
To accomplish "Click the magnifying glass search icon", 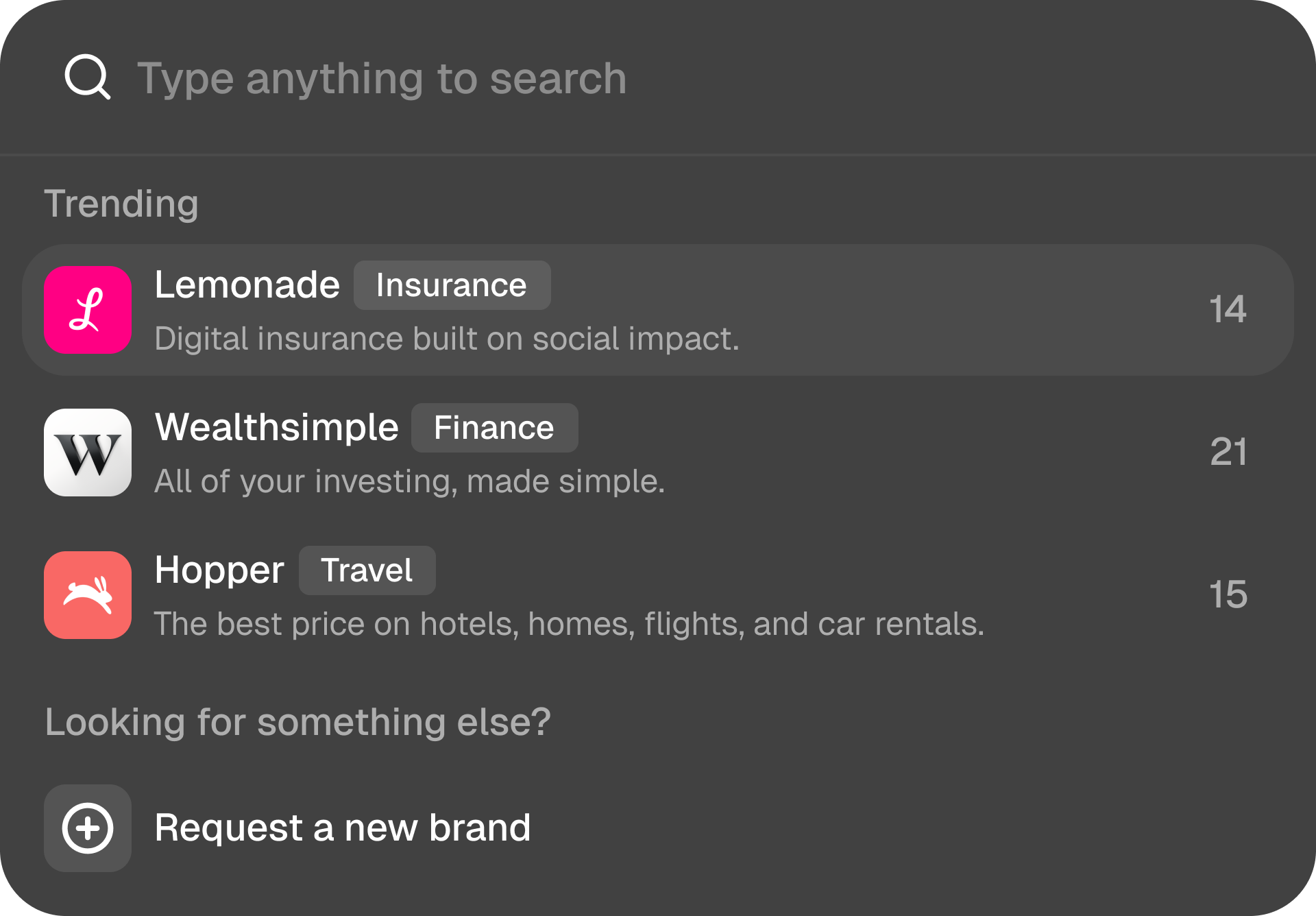I will pyautogui.click(x=87, y=77).
